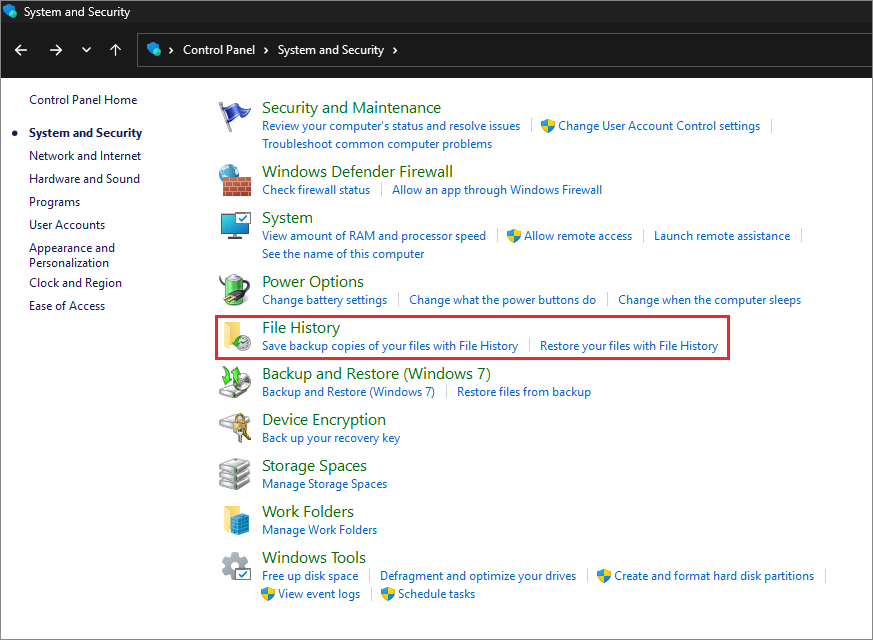The height and width of the screenshot is (640, 873).
Task: Click the Security and Maintenance flag icon
Action: pos(234,116)
